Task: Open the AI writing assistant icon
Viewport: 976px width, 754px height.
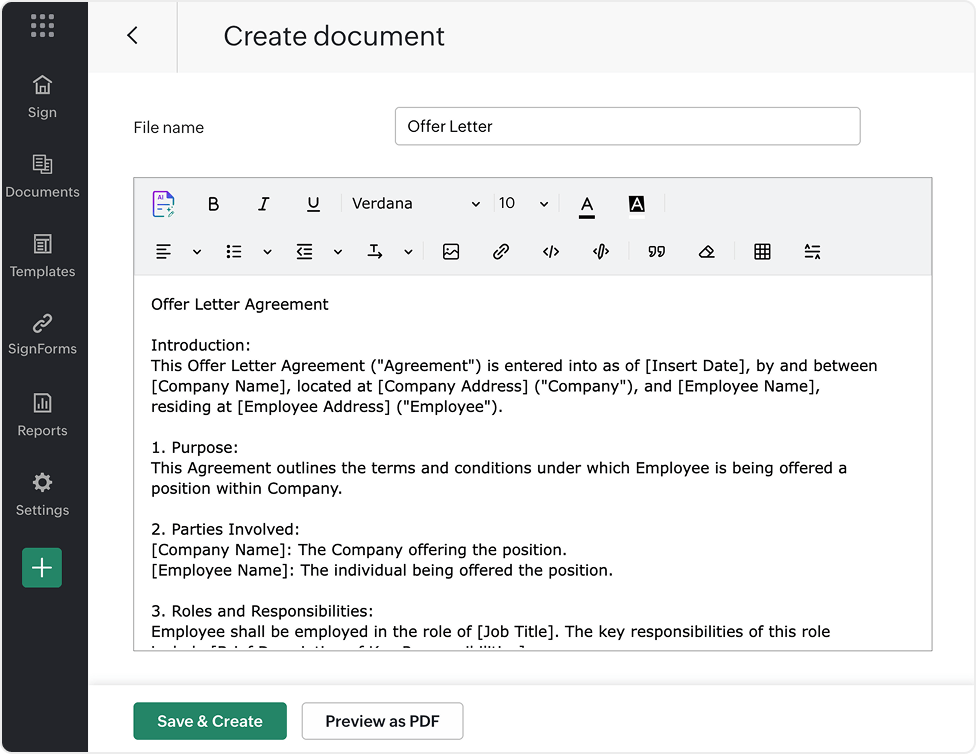Action: click(163, 203)
